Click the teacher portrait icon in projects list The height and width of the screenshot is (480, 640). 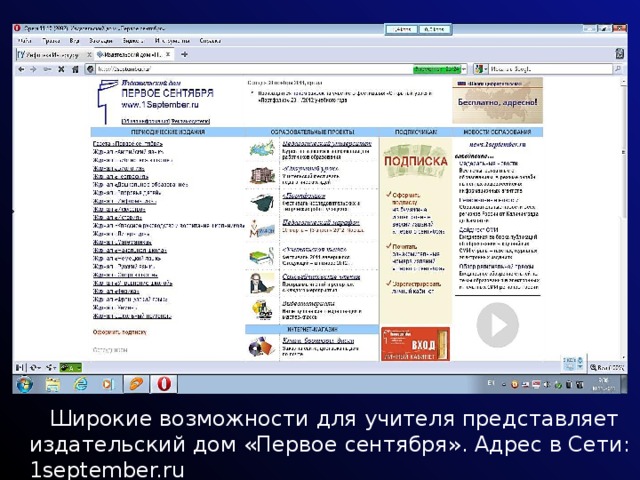point(262,283)
